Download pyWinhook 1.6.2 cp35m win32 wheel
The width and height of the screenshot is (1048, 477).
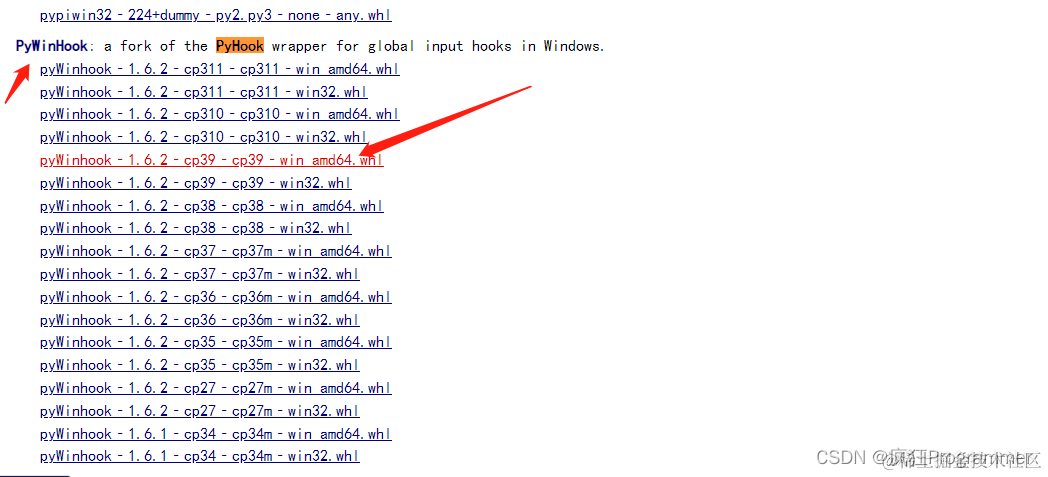200,365
